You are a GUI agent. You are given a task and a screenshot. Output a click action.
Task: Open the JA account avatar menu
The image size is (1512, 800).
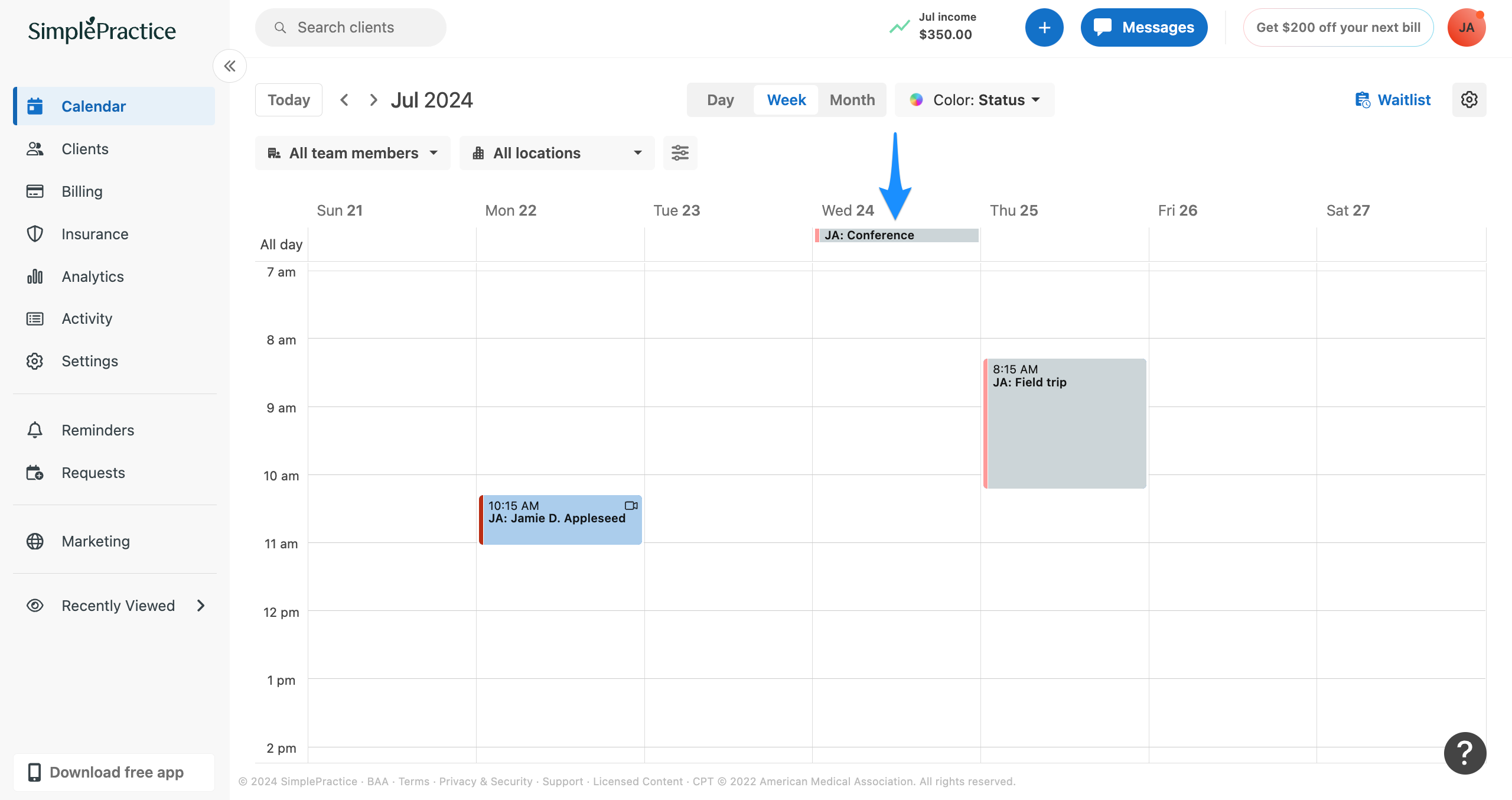[x=1467, y=28]
